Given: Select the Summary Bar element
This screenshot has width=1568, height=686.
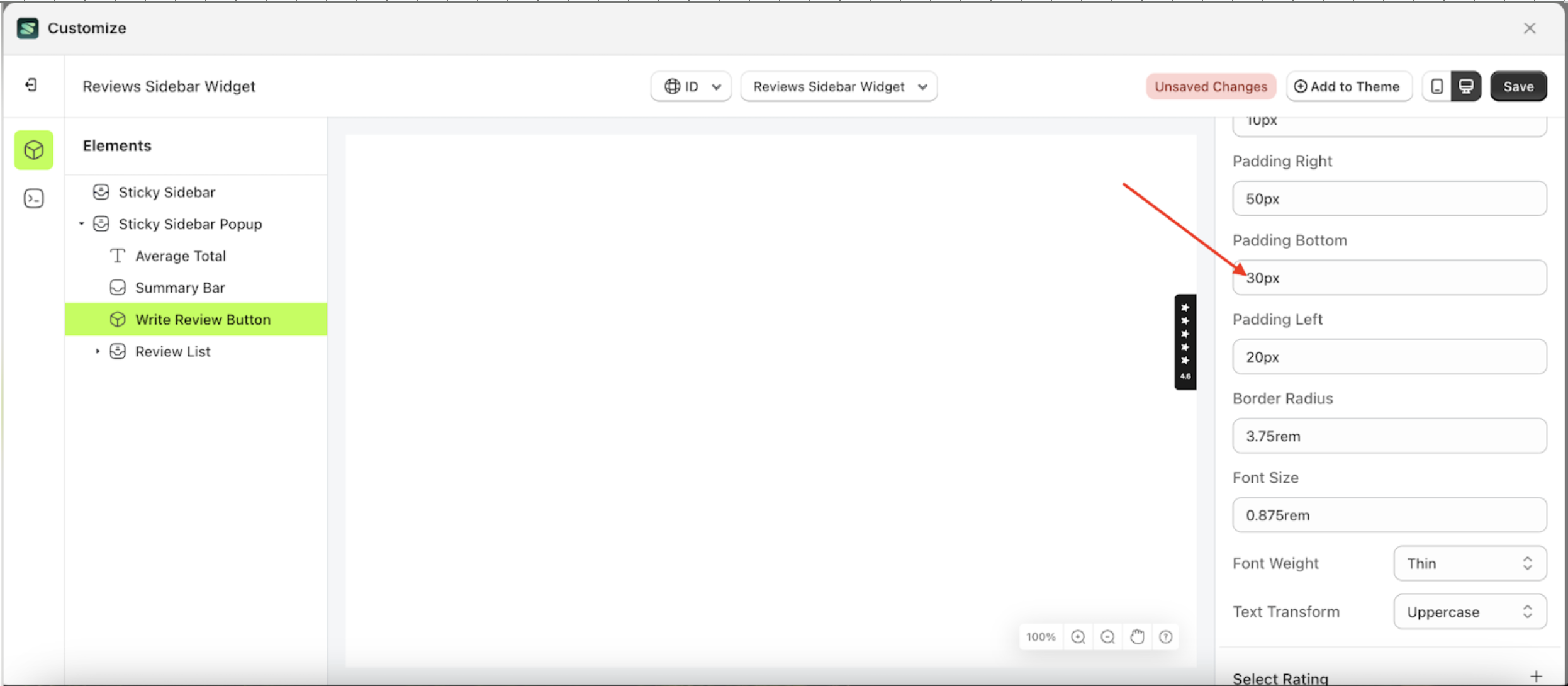Looking at the screenshot, I should point(180,287).
